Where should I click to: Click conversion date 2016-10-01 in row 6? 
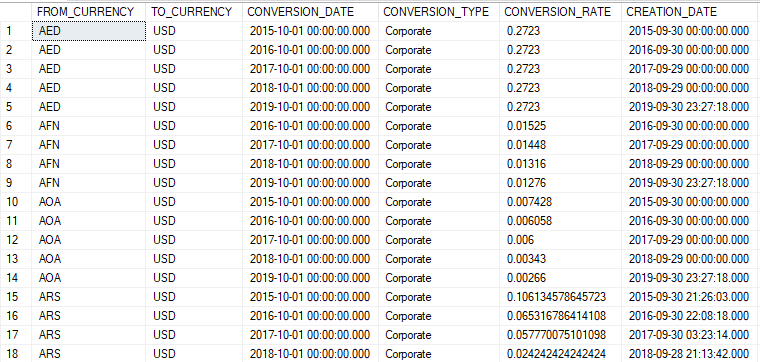pos(310,126)
